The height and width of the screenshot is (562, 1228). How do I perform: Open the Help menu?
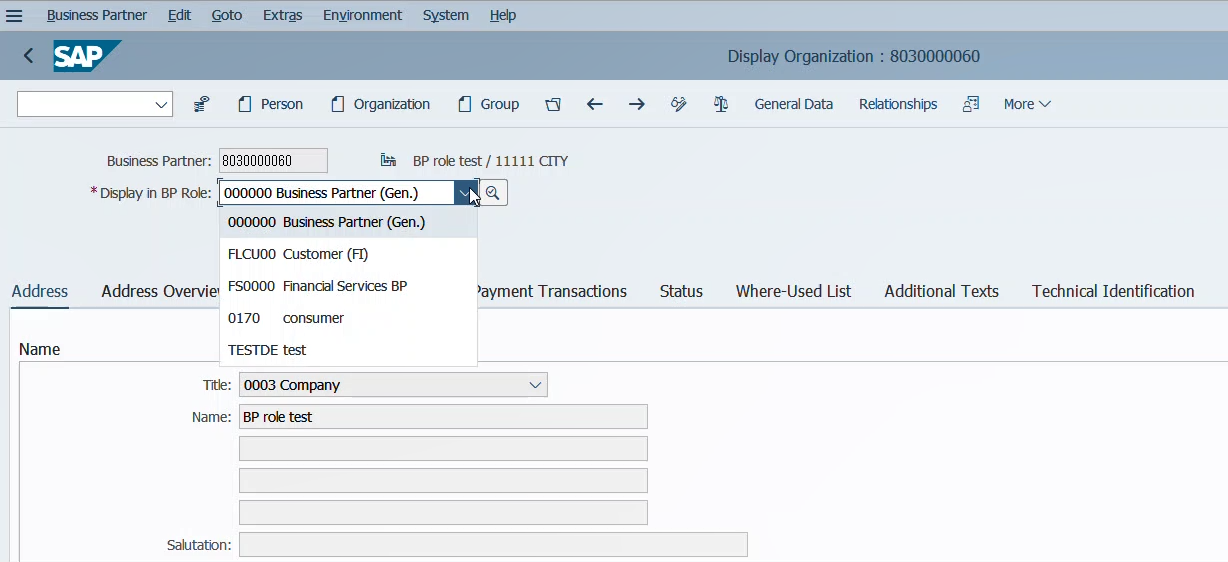[x=503, y=15]
